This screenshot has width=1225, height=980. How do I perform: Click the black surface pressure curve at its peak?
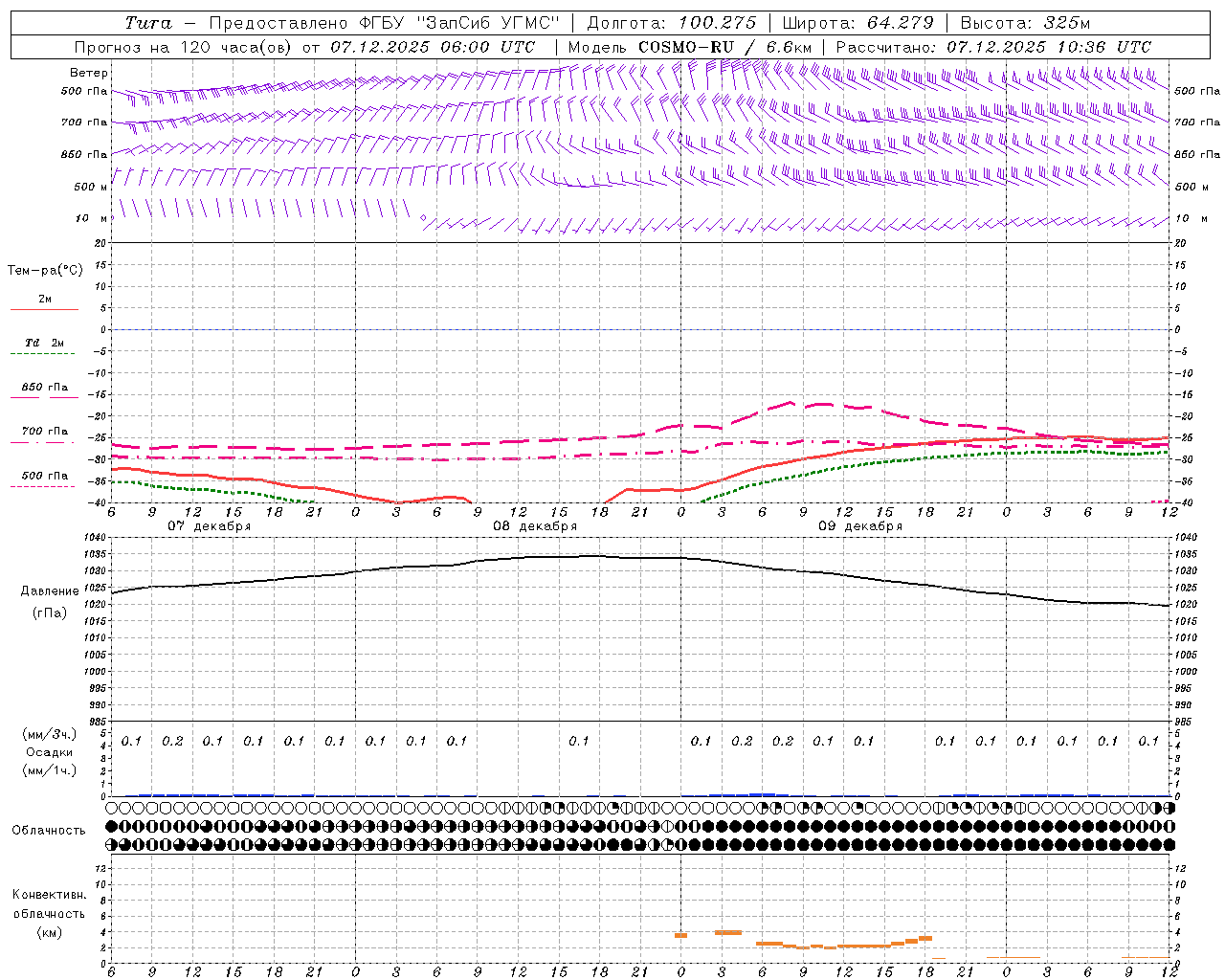[x=591, y=555]
